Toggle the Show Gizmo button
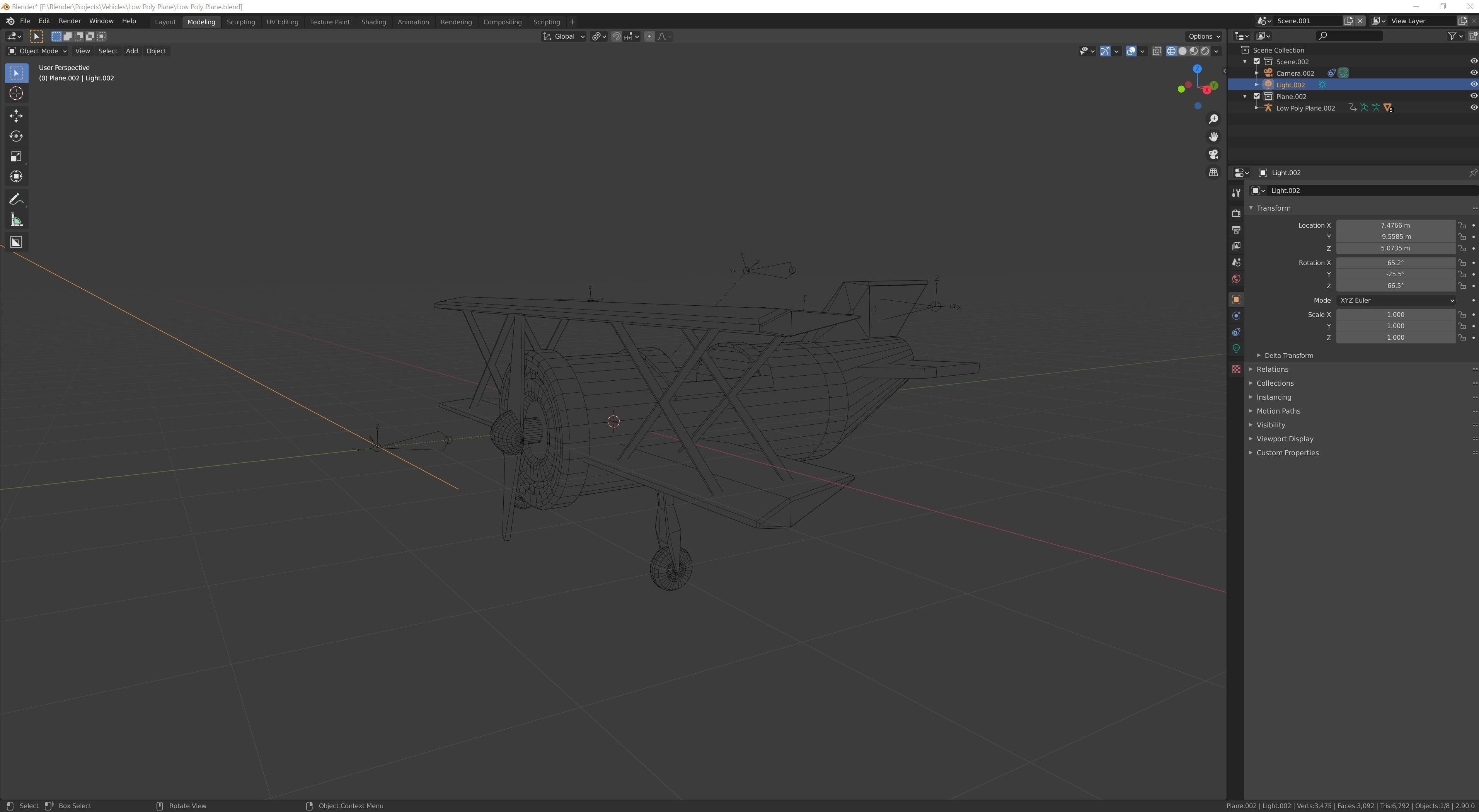 [1105, 51]
